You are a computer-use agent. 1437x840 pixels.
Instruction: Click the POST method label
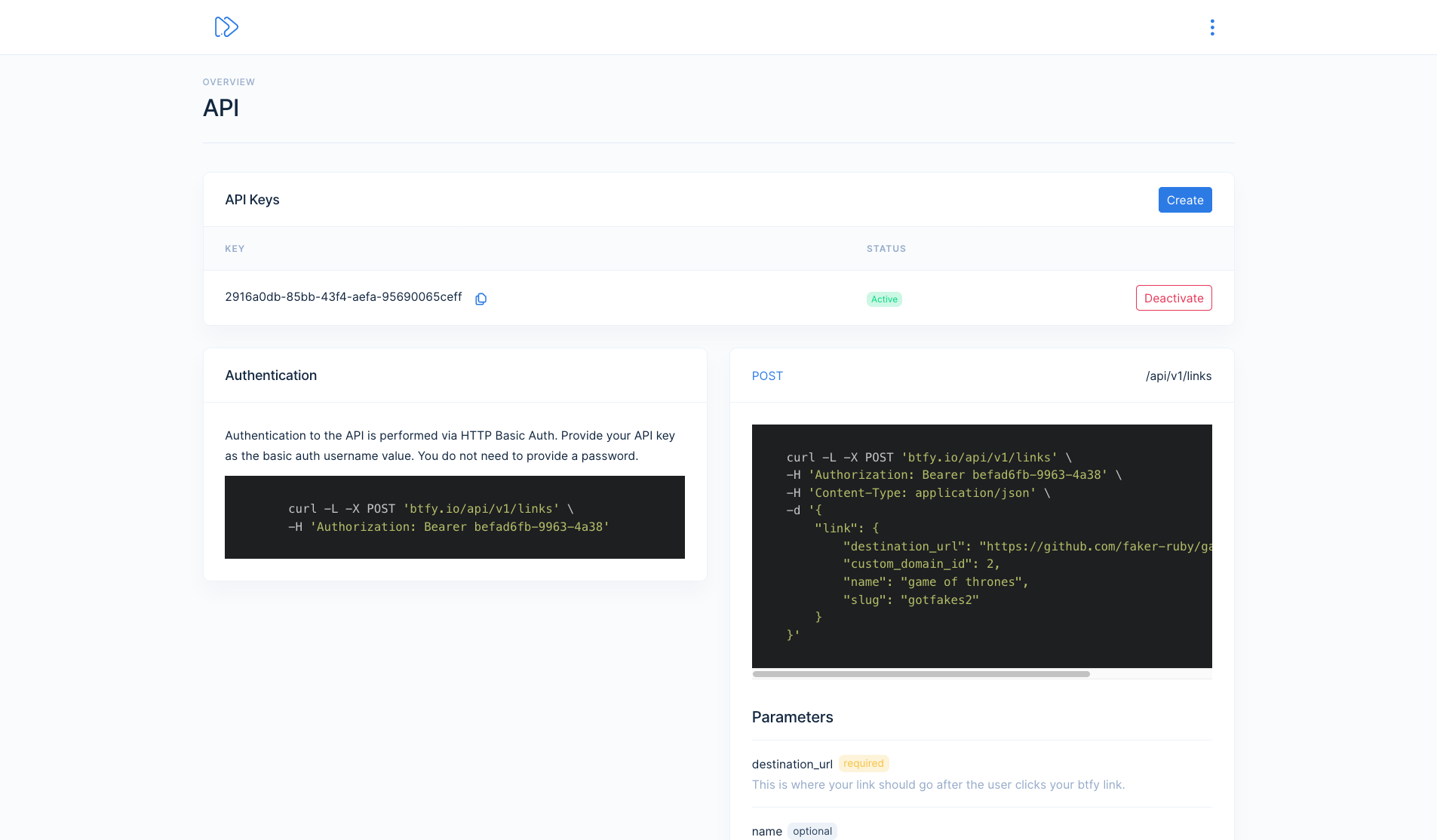click(x=767, y=376)
